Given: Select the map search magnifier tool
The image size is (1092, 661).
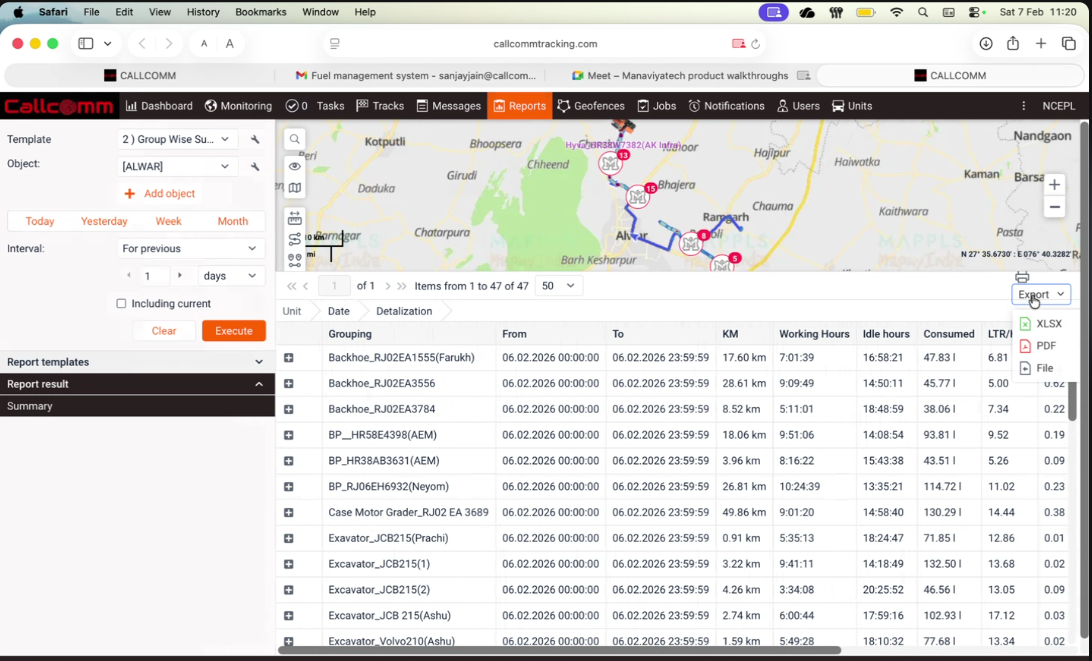Looking at the screenshot, I should (294, 139).
